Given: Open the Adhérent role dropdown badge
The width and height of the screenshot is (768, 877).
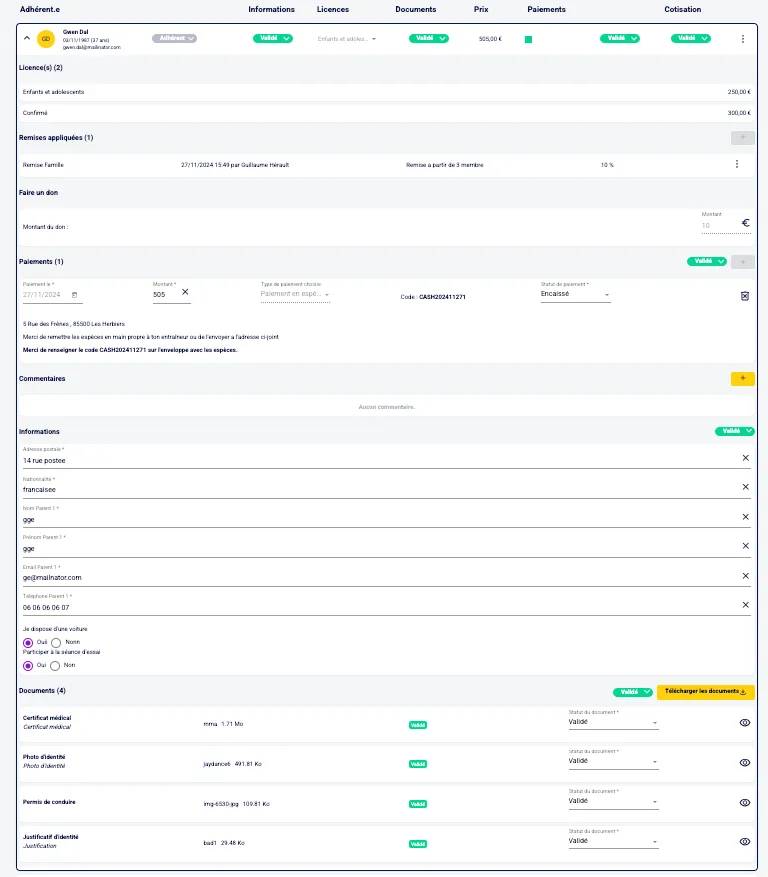Looking at the screenshot, I should point(174,38).
